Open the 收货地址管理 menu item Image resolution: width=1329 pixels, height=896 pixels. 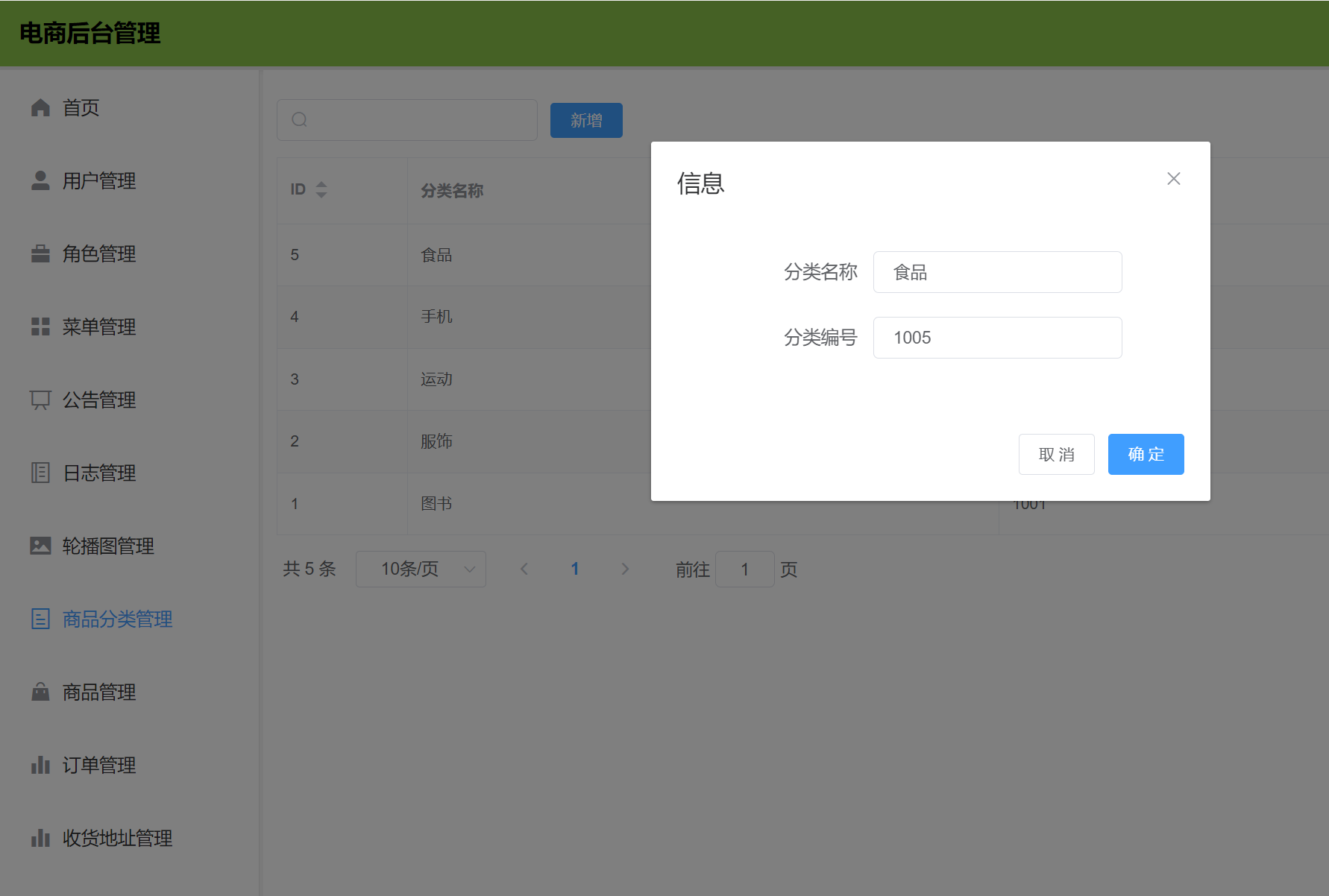pos(130,838)
